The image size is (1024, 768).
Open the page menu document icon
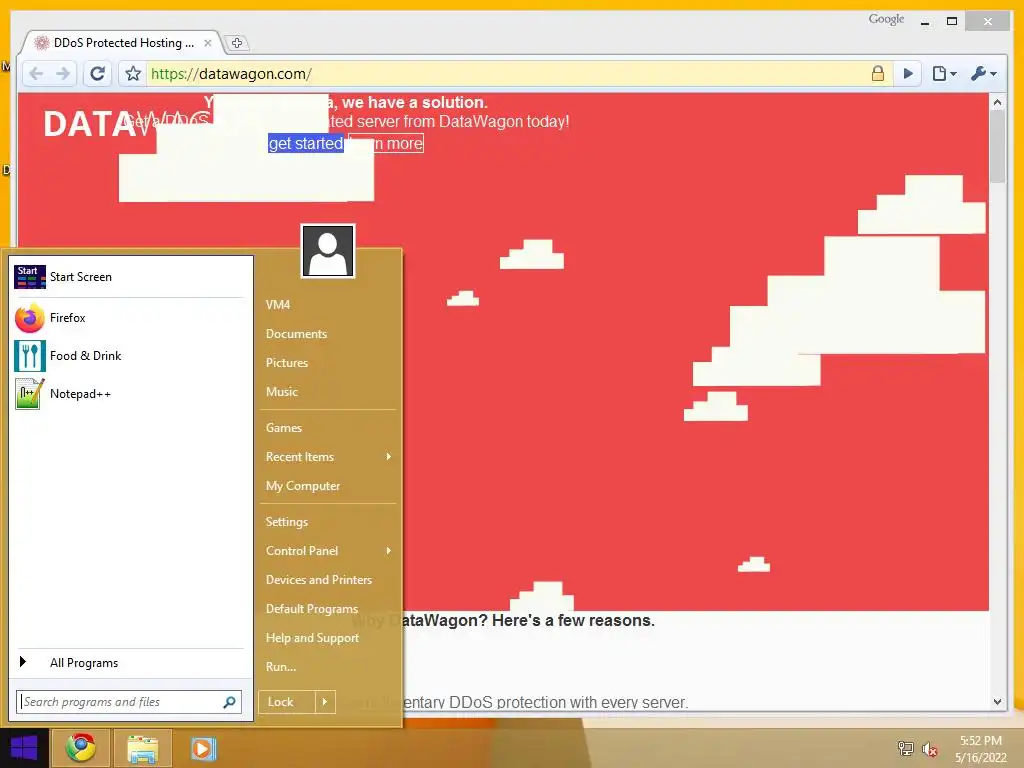[x=944, y=73]
